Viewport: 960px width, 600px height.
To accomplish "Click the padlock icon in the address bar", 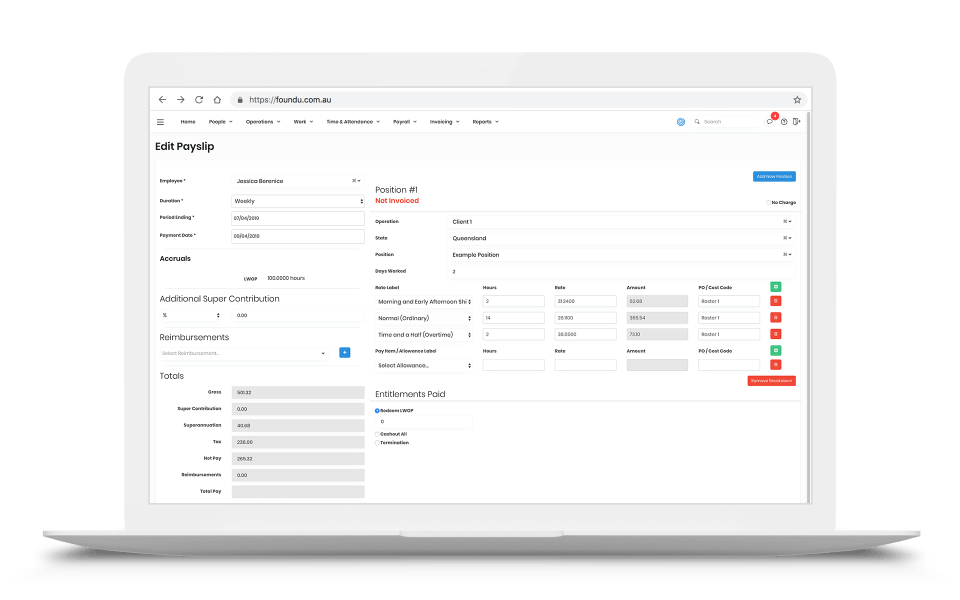I will (x=240, y=100).
